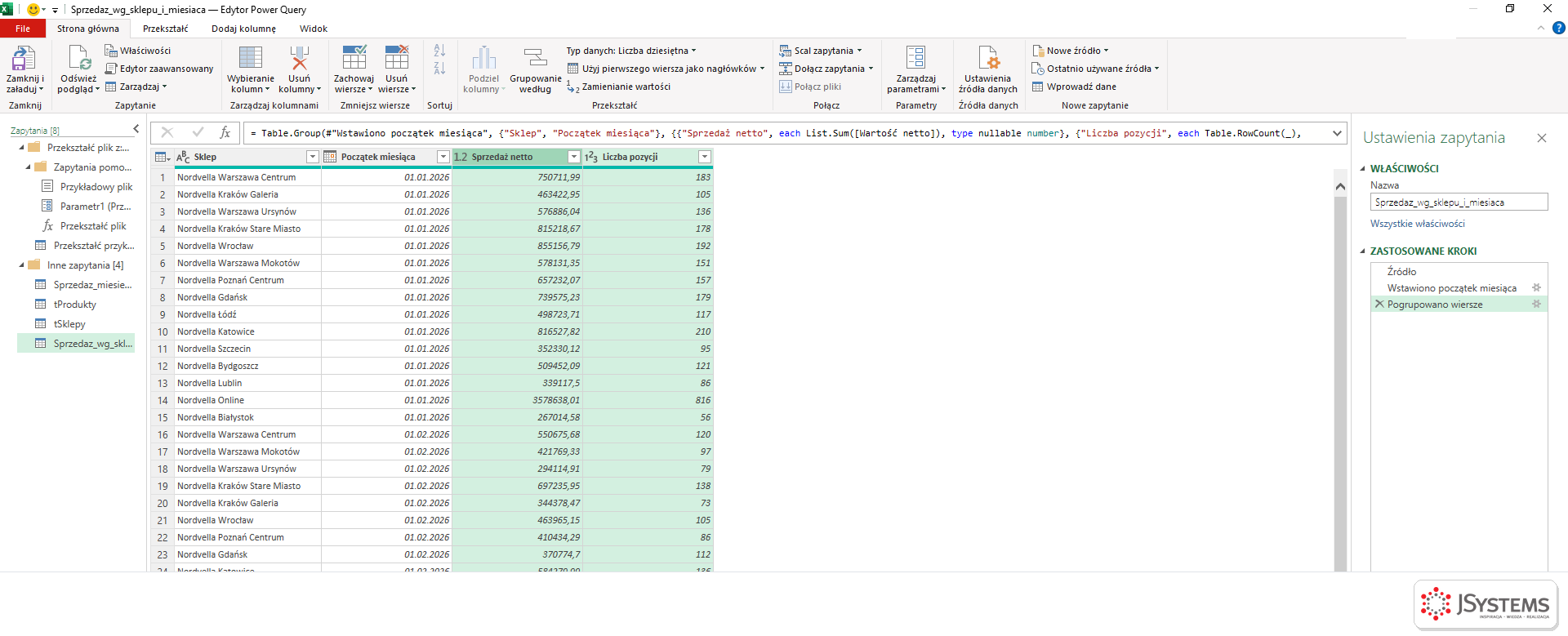
Task: Open the Sklep column filter dropdown
Action: tap(312, 157)
